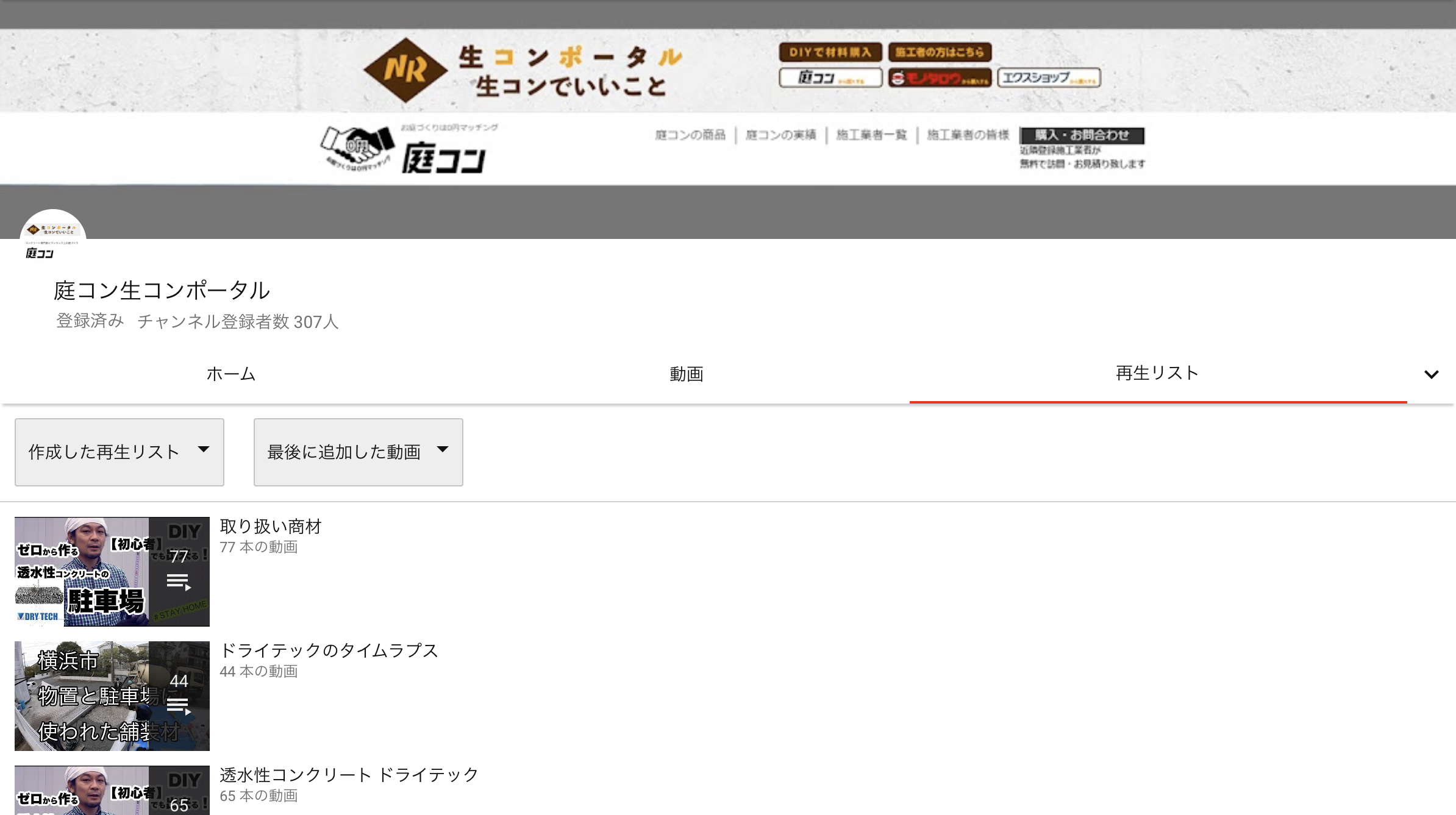Open the 作成した再生リスト dropdown

120,452
